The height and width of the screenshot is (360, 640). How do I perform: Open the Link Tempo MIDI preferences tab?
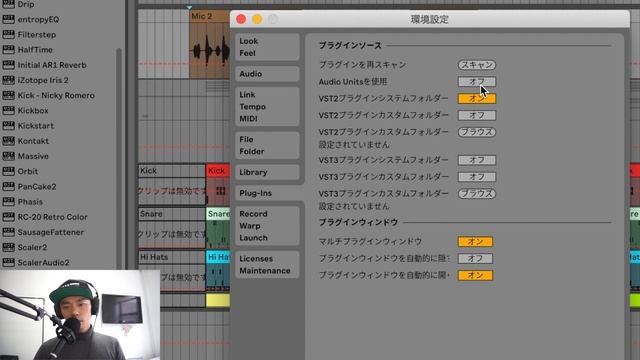coord(267,107)
